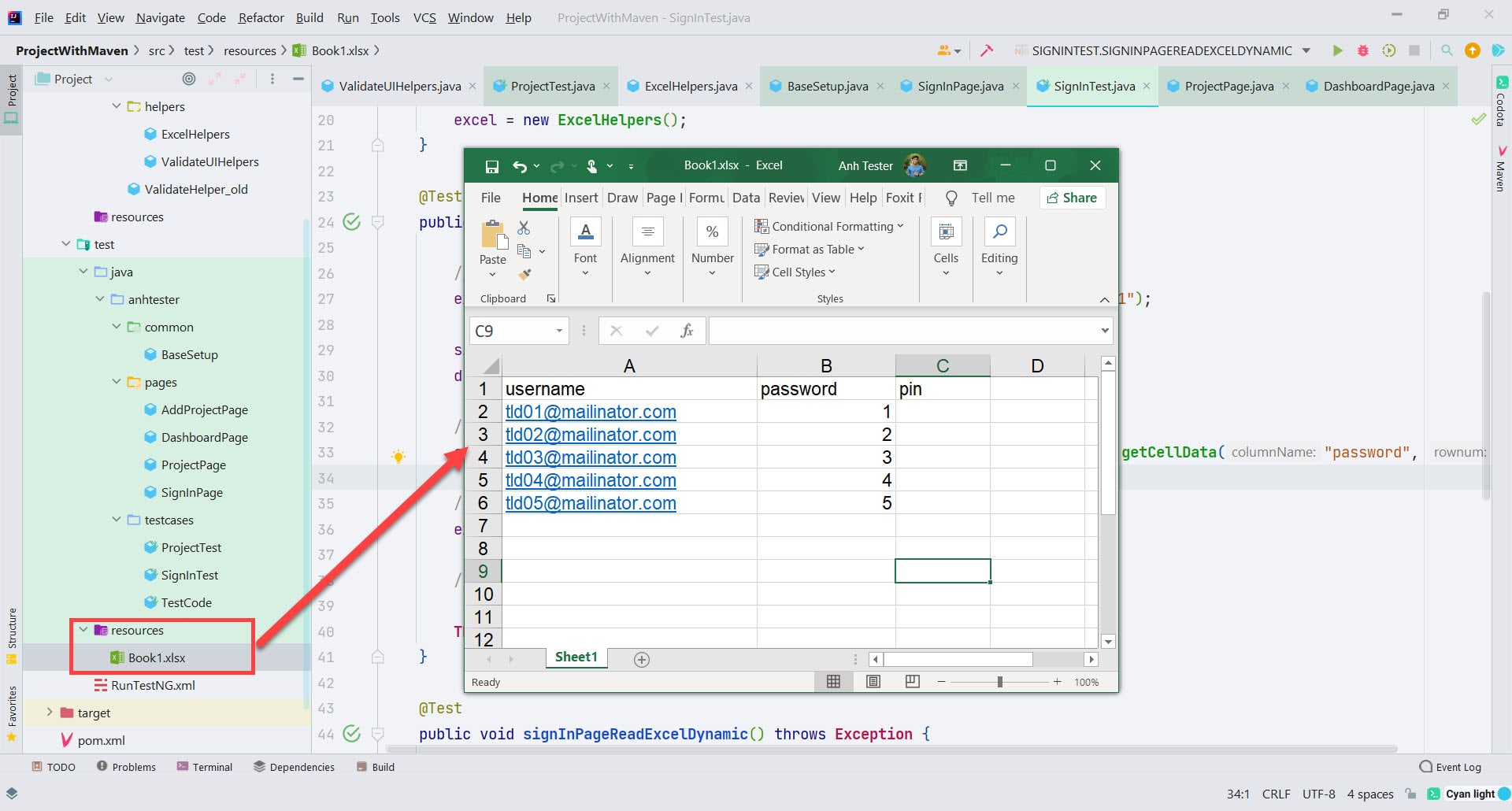Image resolution: width=1512 pixels, height=811 pixels.
Task: Open the Problems tool window button
Action: coord(126,767)
